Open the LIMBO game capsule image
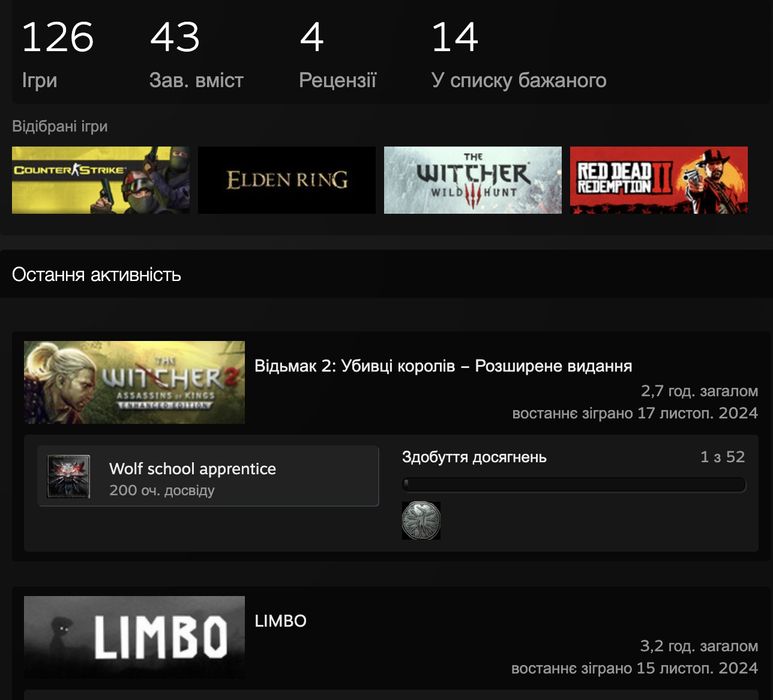 (134, 637)
